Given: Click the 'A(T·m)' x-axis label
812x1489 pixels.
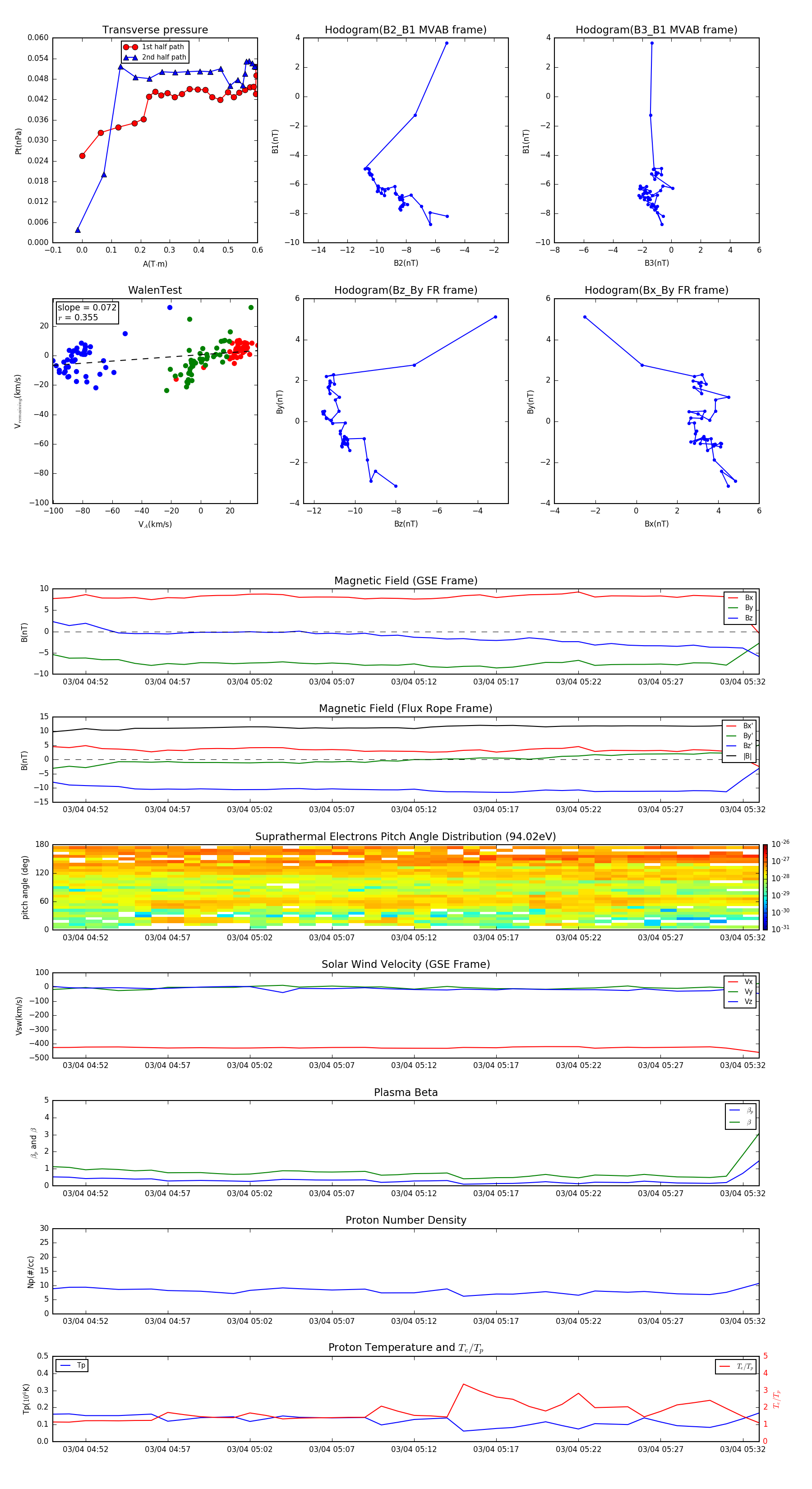Looking at the screenshot, I should coord(155,264).
